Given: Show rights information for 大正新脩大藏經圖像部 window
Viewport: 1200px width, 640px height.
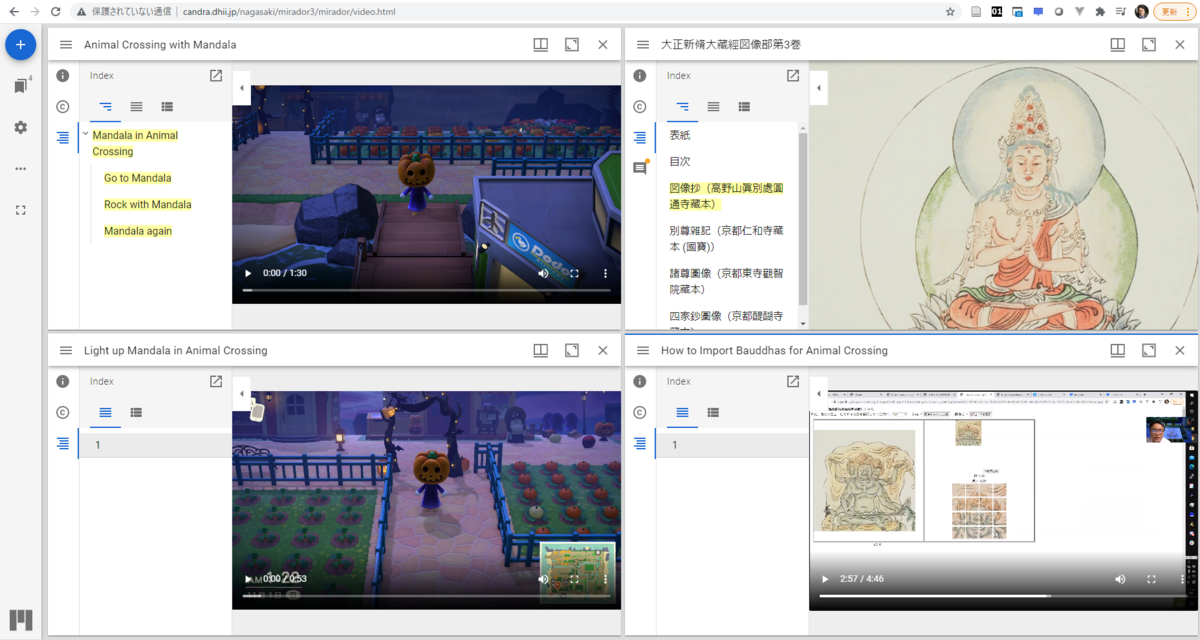Looking at the screenshot, I should 638,107.
